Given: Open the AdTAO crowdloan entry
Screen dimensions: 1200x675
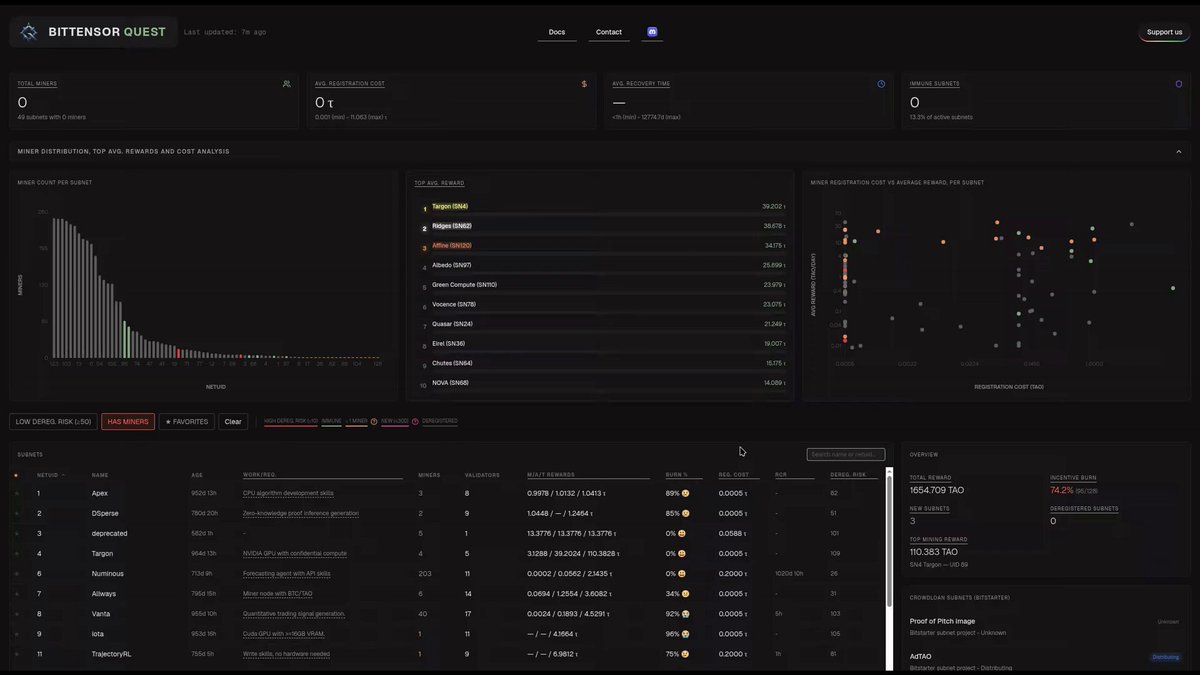Looking at the screenshot, I should 1044,661.
